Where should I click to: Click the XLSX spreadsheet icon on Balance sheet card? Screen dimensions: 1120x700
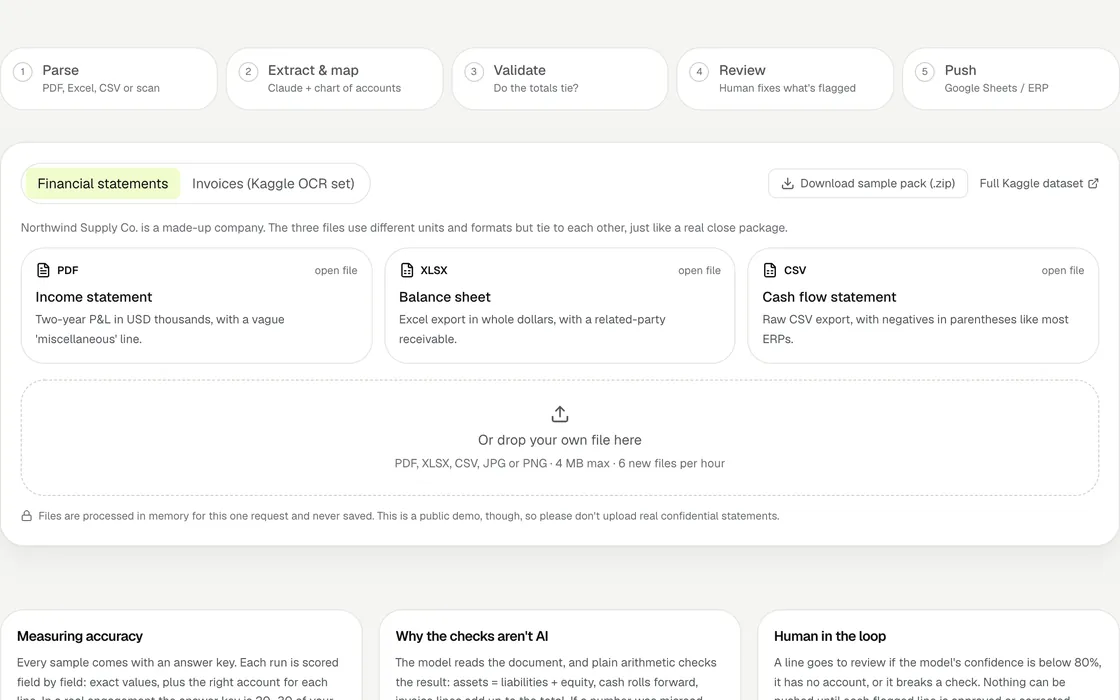[406, 270]
